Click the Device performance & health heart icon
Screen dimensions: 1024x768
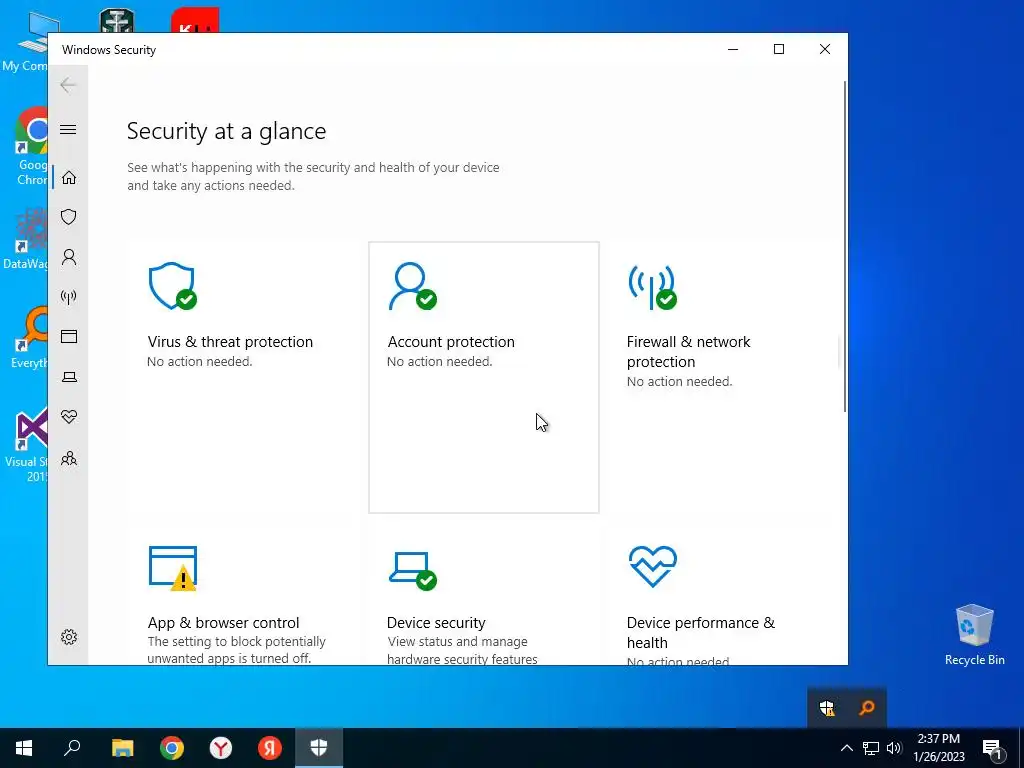[652, 566]
